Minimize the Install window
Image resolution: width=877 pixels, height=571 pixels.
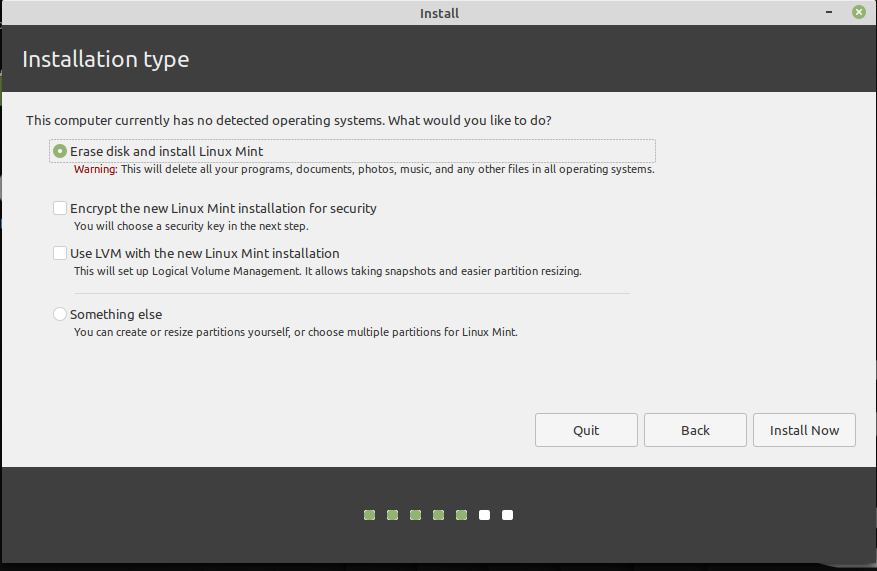pos(829,12)
